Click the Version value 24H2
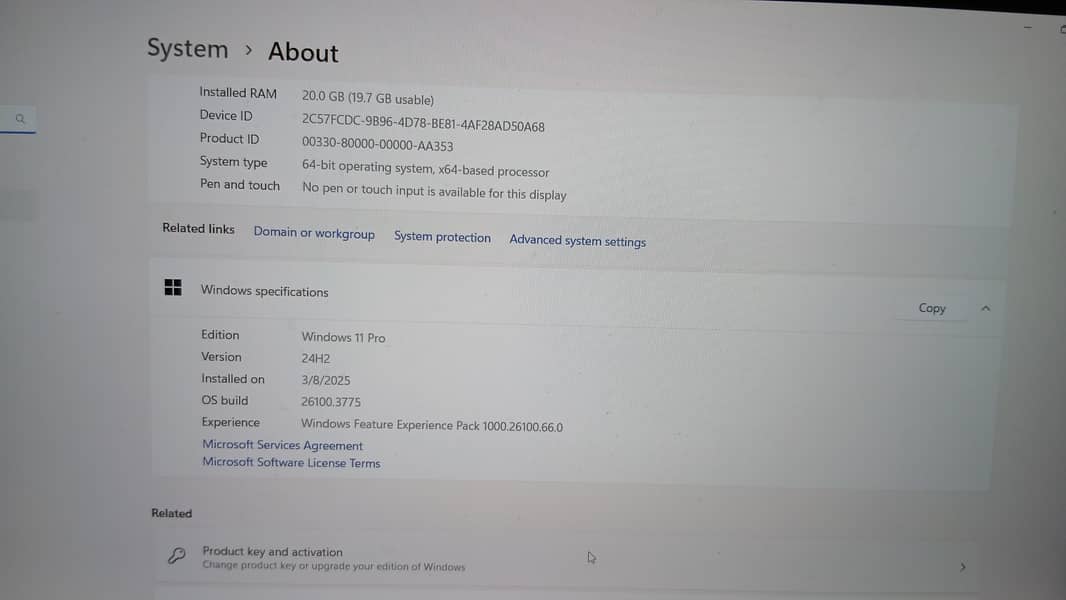Screen dimensions: 1066x600 315,358
